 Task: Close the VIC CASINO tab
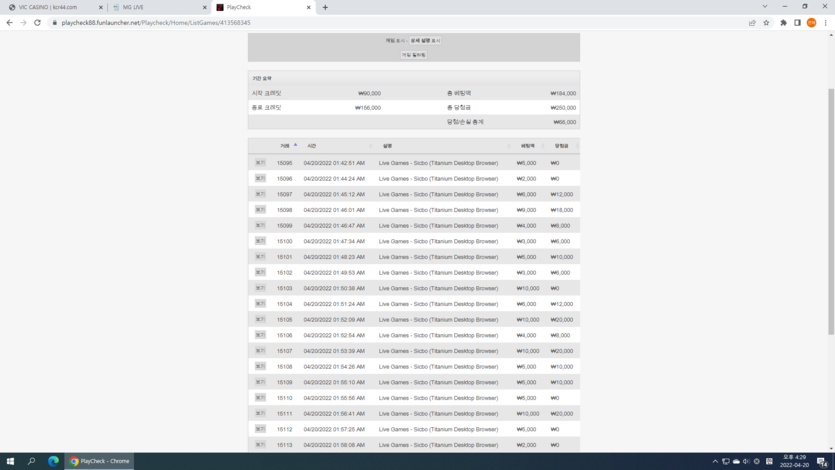(101, 7)
